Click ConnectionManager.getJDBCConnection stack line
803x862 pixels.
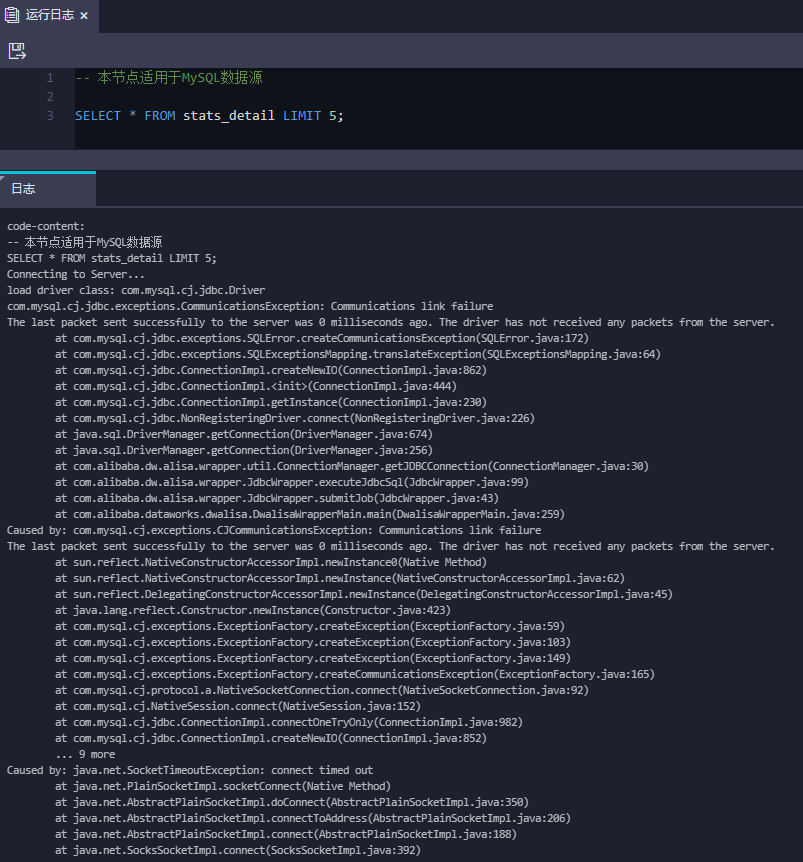[x=352, y=466]
